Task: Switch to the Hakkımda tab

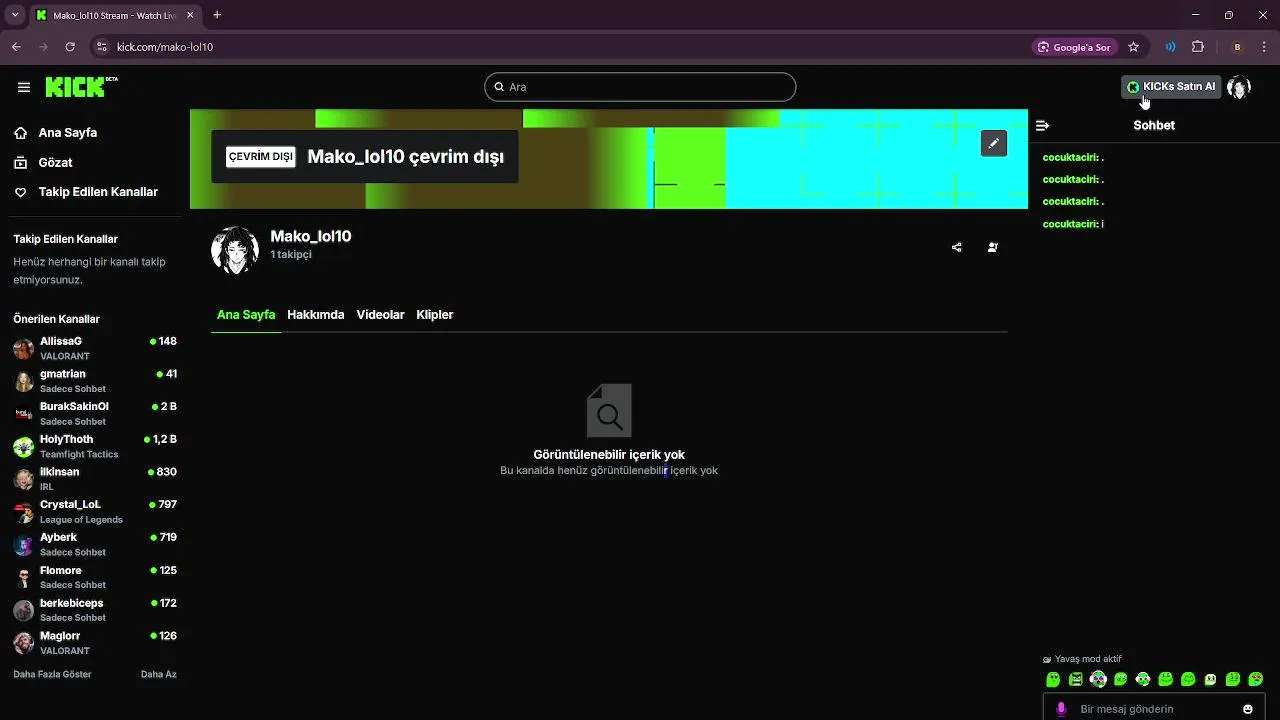Action: pos(315,315)
